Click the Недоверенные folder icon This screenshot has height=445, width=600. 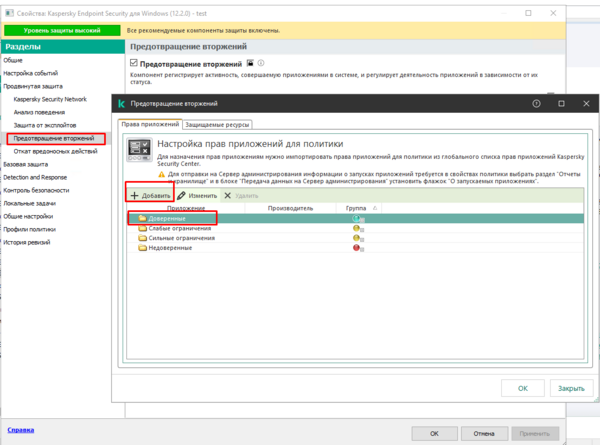[x=143, y=248]
